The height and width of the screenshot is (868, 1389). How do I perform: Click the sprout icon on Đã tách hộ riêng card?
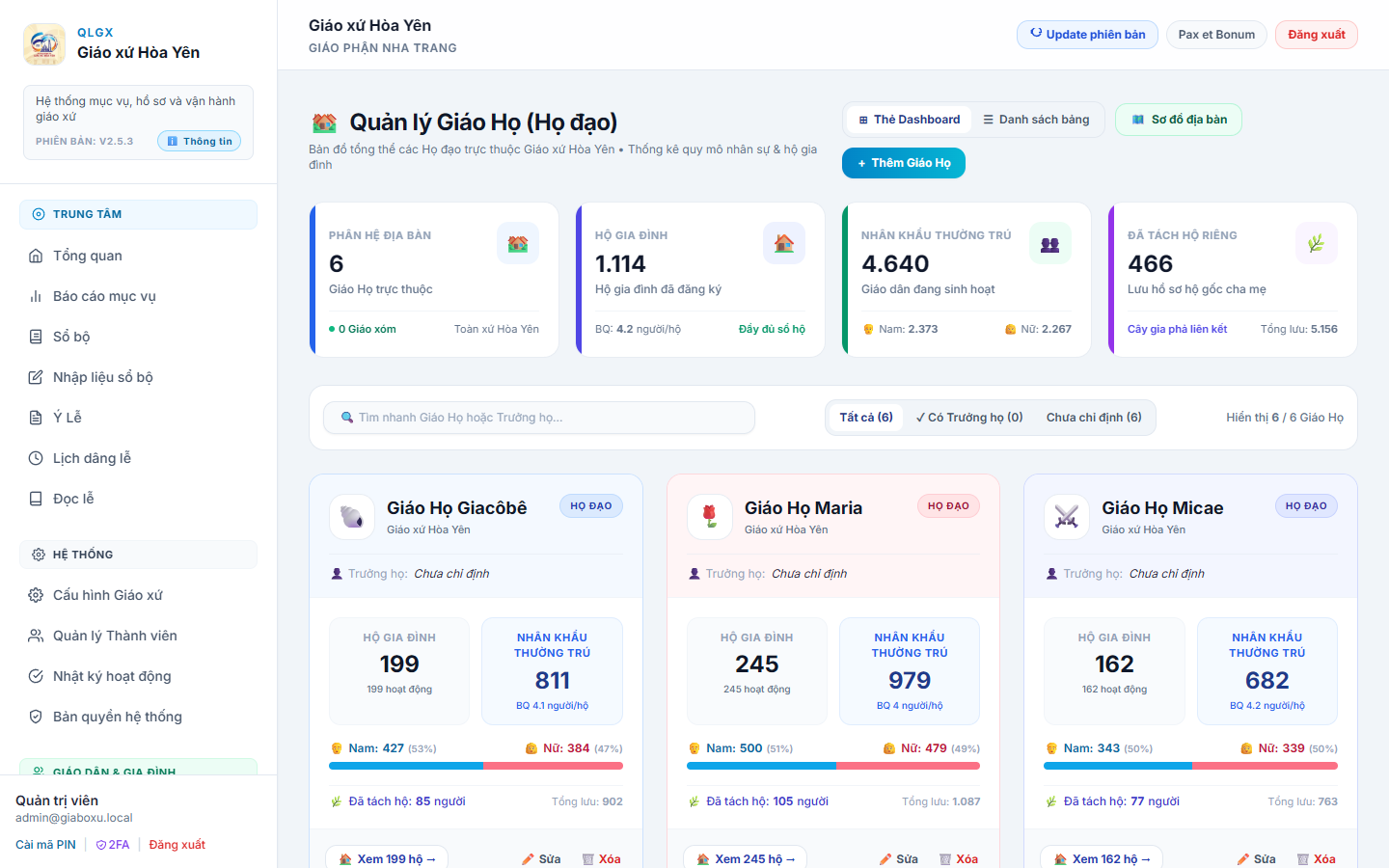pos(1316,243)
